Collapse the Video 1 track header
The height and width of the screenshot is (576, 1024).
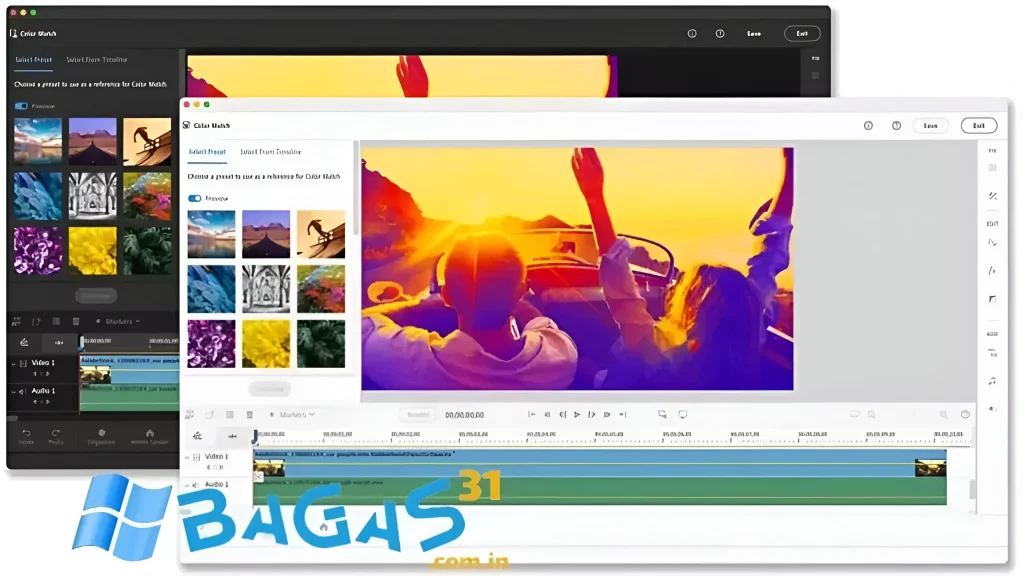(x=186, y=456)
